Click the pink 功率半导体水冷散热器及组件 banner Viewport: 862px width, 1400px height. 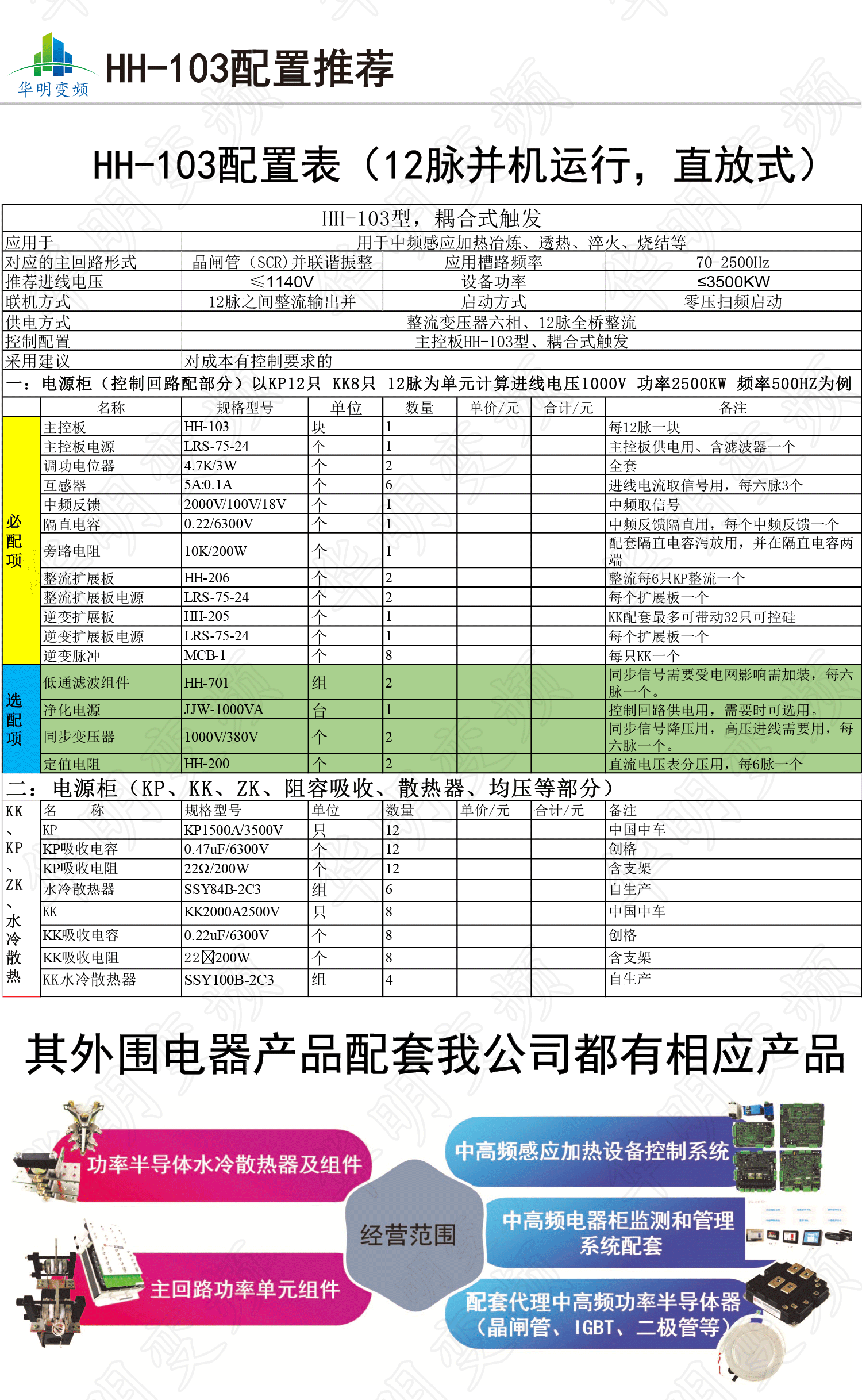224,1164
